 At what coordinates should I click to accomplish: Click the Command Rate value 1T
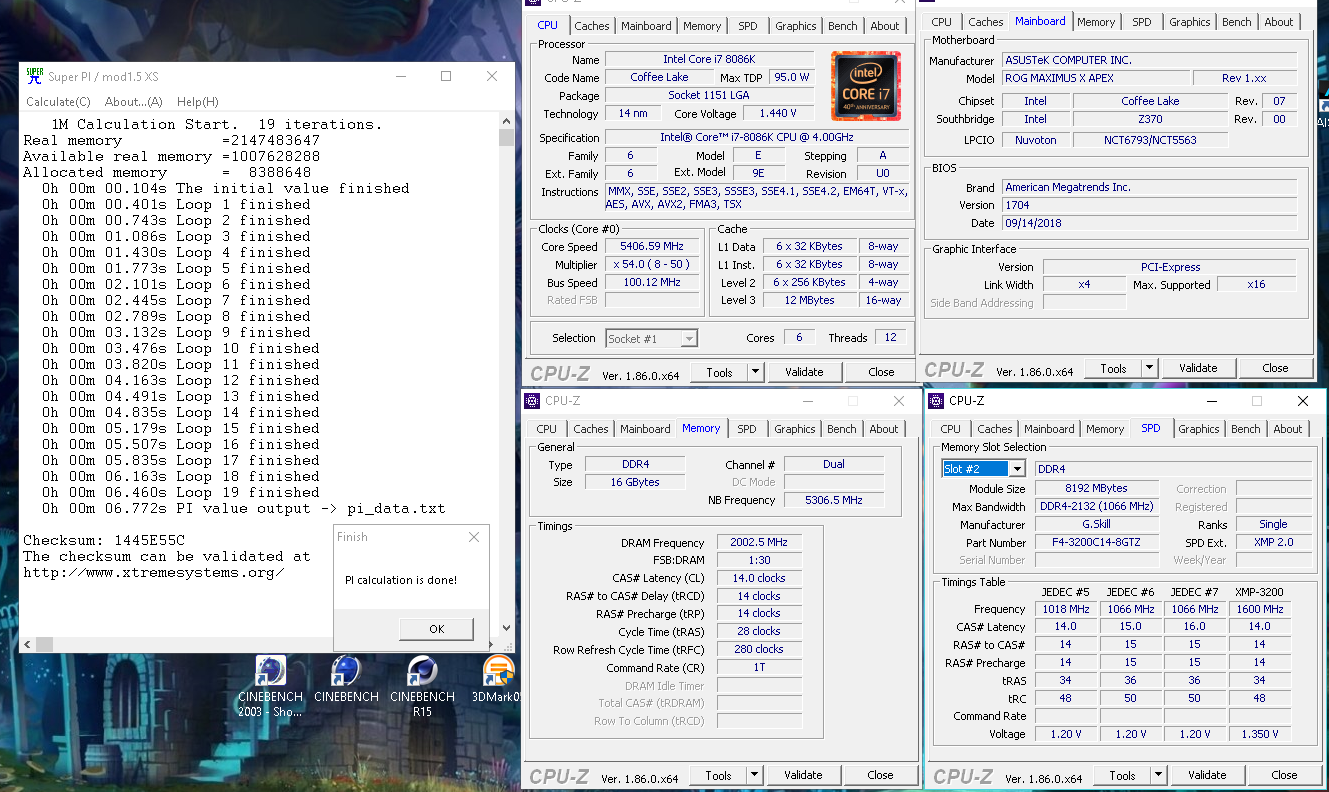760,667
